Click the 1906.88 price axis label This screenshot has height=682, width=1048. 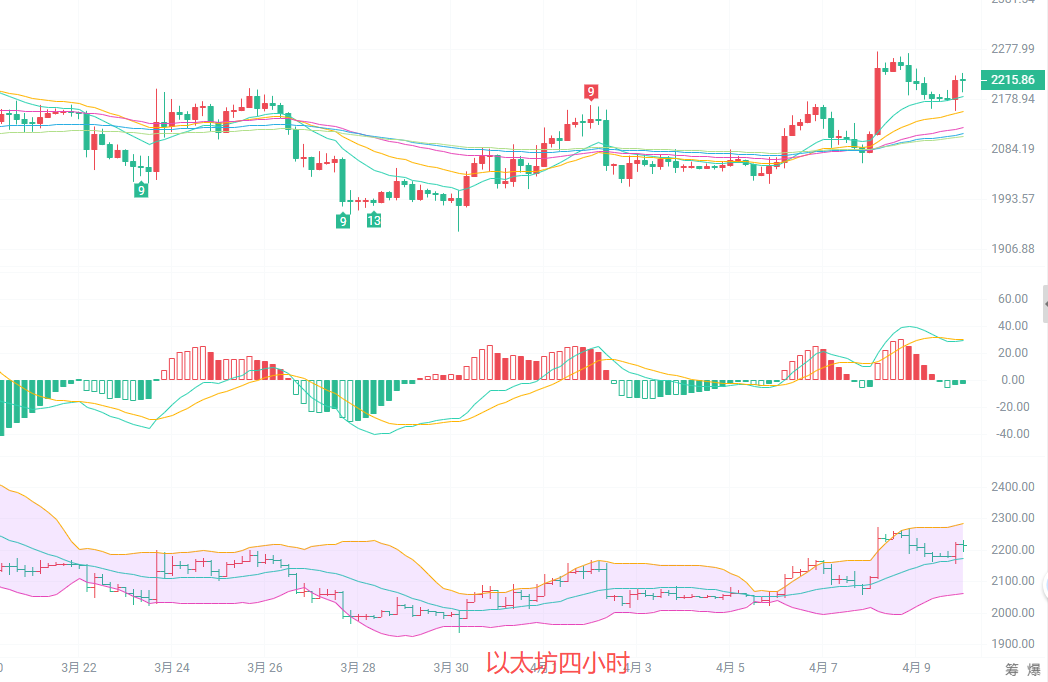(1012, 248)
